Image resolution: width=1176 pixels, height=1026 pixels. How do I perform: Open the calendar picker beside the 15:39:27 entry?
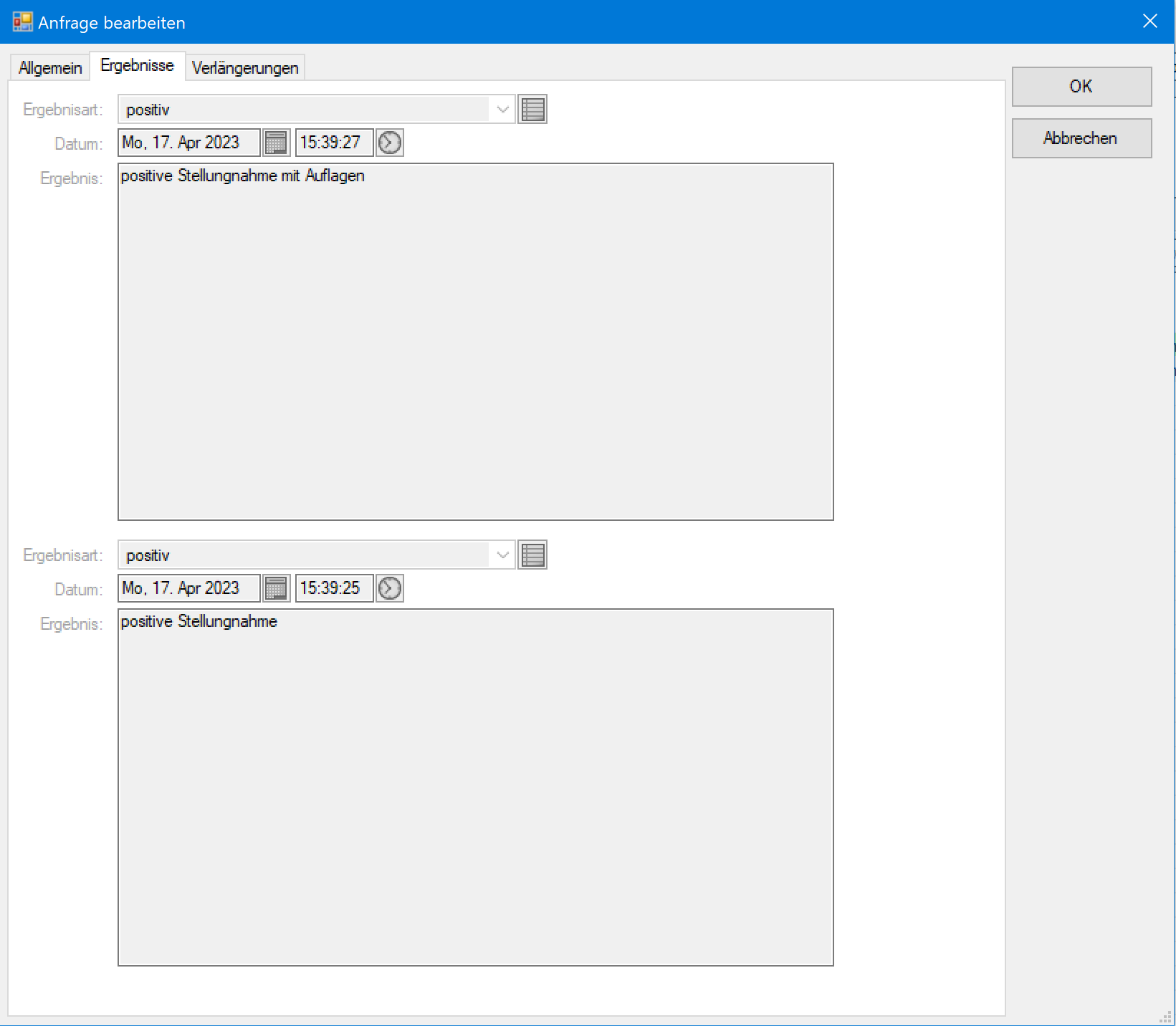(x=276, y=143)
